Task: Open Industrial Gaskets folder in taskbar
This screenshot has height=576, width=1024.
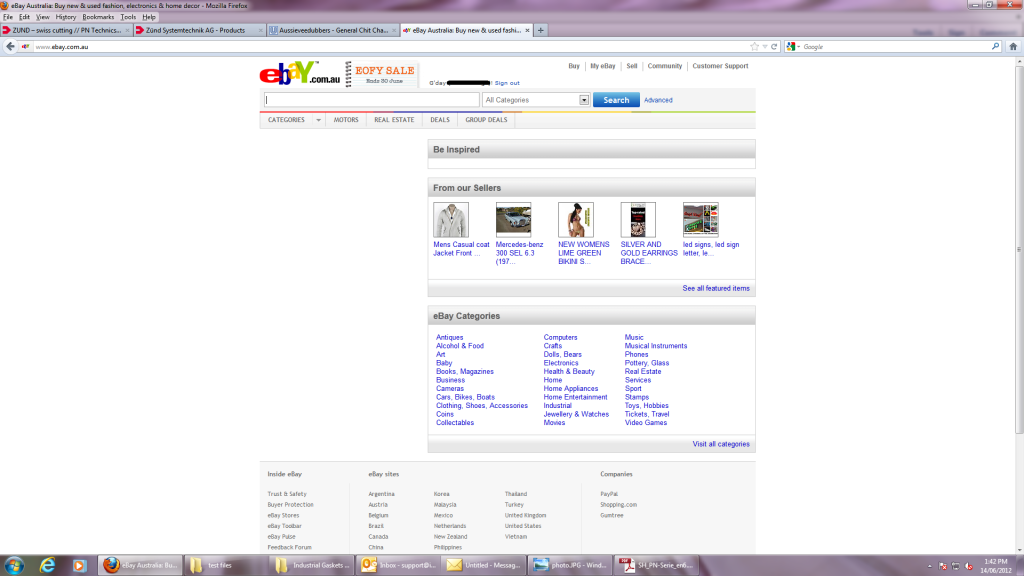Action: [312, 565]
